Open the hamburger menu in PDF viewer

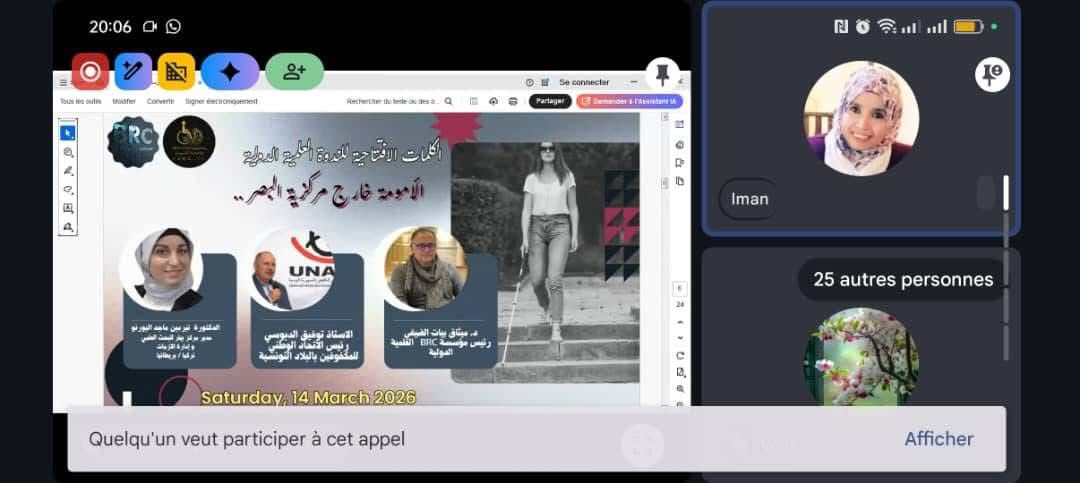pyautogui.click(x=64, y=82)
